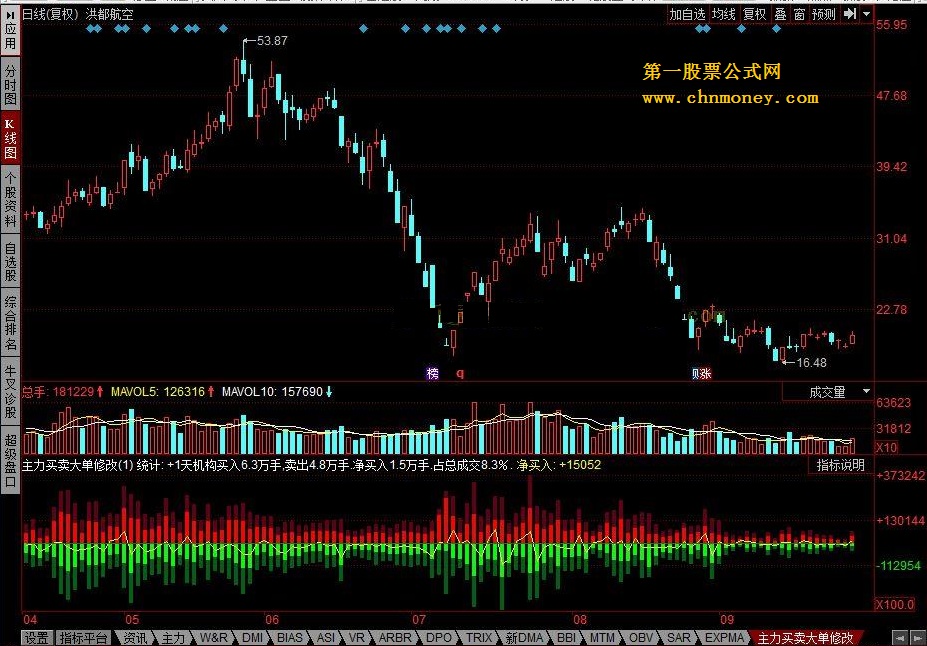Click the 63623 volume axis label
The height and width of the screenshot is (646, 927).
[x=894, y=403]
